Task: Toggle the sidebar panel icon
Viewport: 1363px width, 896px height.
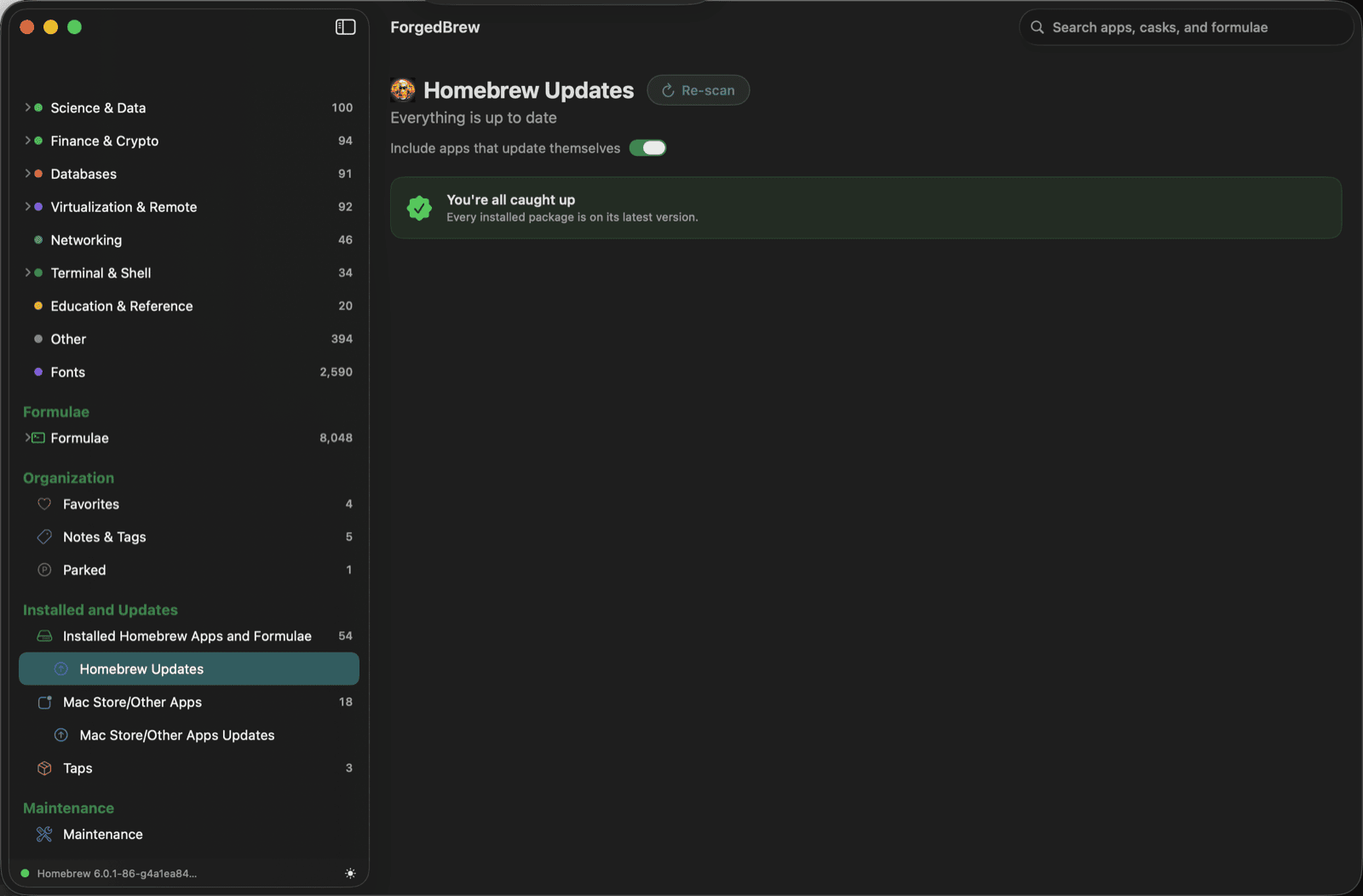Action: tap(345, 27)
